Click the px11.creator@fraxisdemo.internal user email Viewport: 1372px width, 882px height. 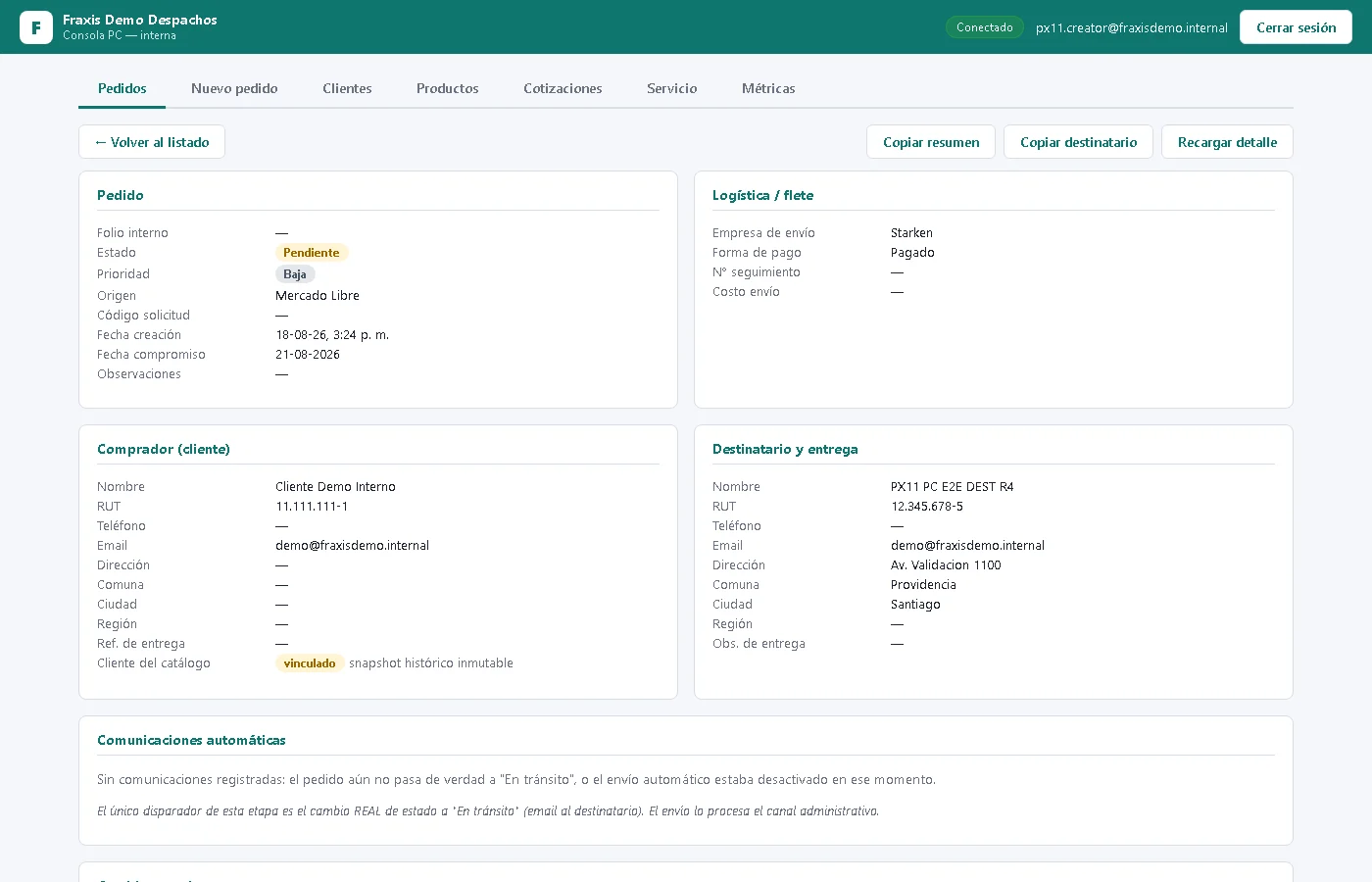point(1132,28)
